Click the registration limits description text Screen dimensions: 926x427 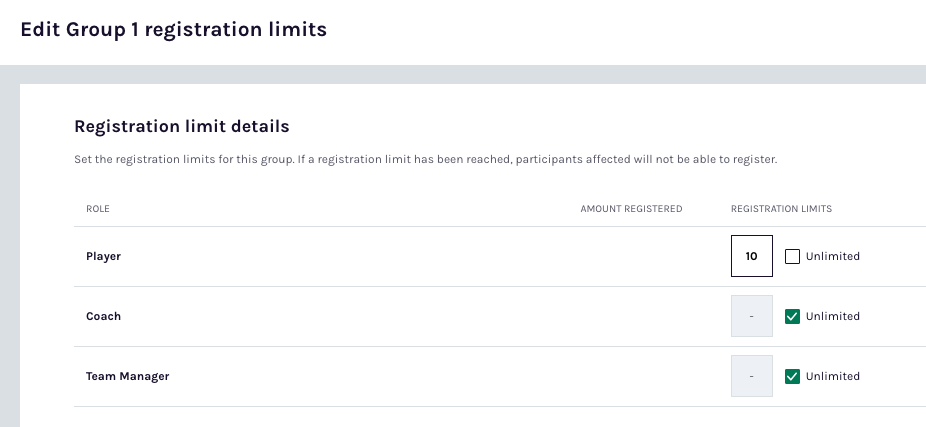coord(425,159)
